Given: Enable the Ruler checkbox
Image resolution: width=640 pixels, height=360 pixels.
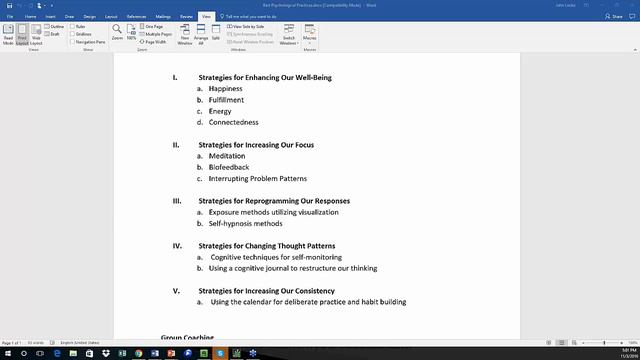Looking at the screenshot, I should click(78, 27).
